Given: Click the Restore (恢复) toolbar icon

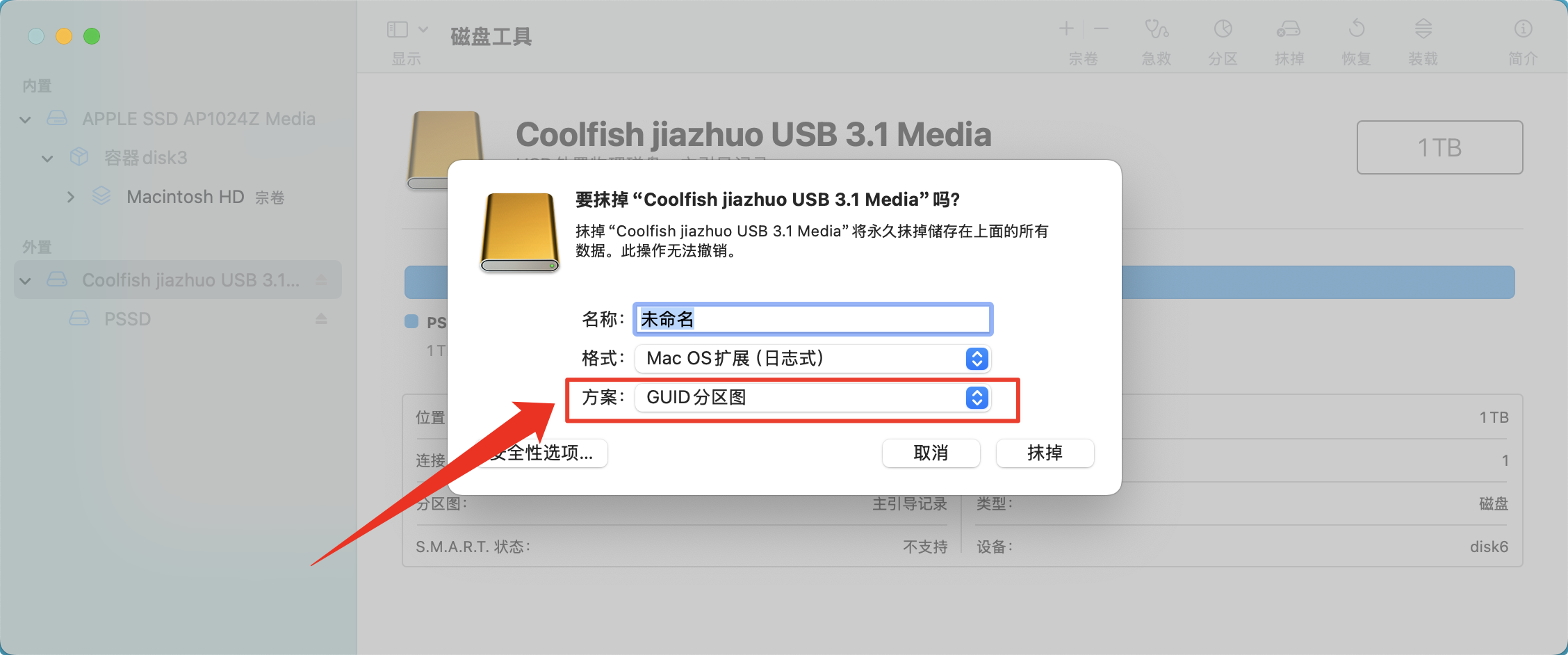Looking at the screenshot, I should pos(1356,29).
